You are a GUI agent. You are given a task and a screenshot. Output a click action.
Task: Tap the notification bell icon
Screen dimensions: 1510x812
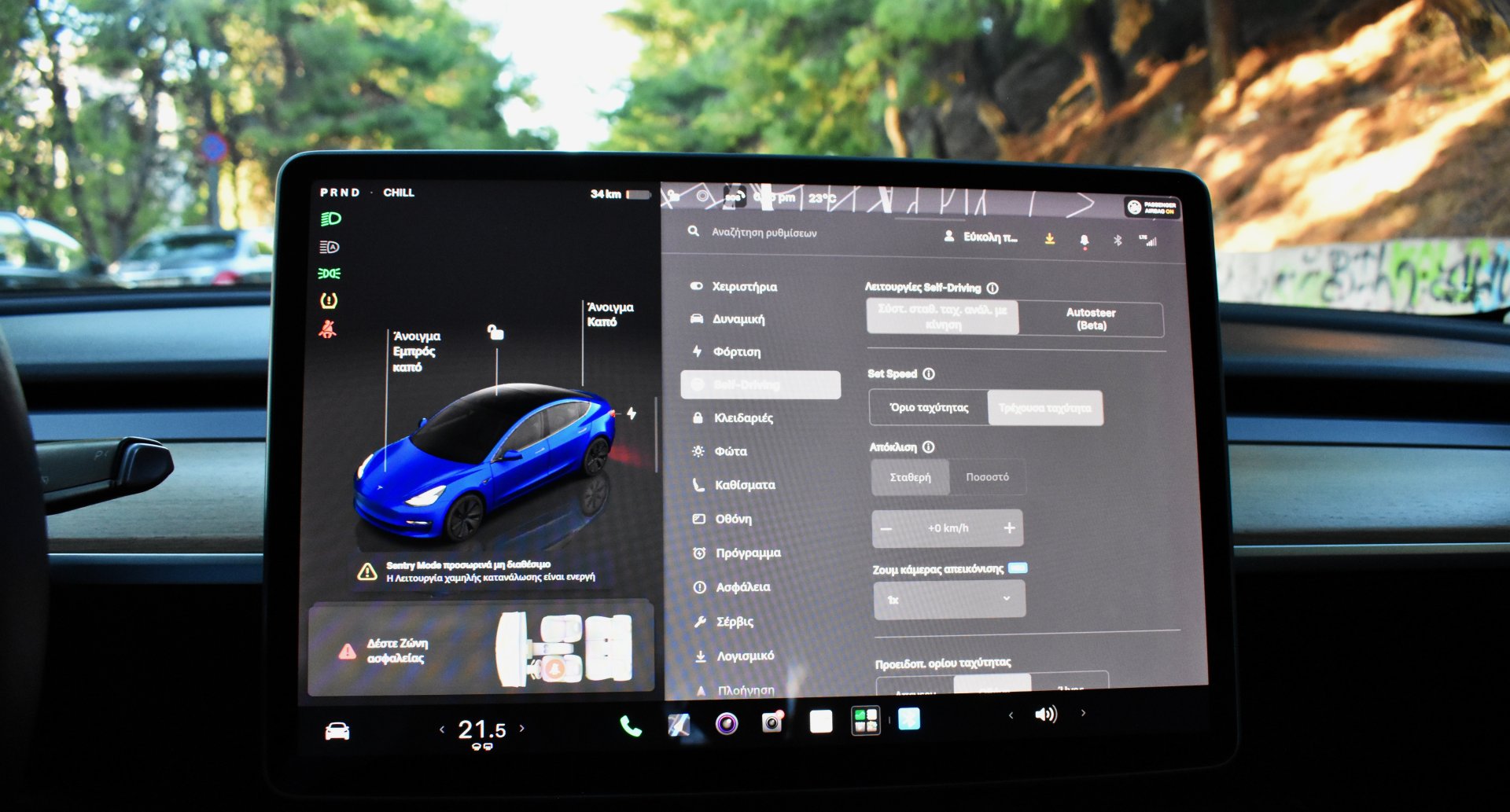click(x=1084, y=240)
